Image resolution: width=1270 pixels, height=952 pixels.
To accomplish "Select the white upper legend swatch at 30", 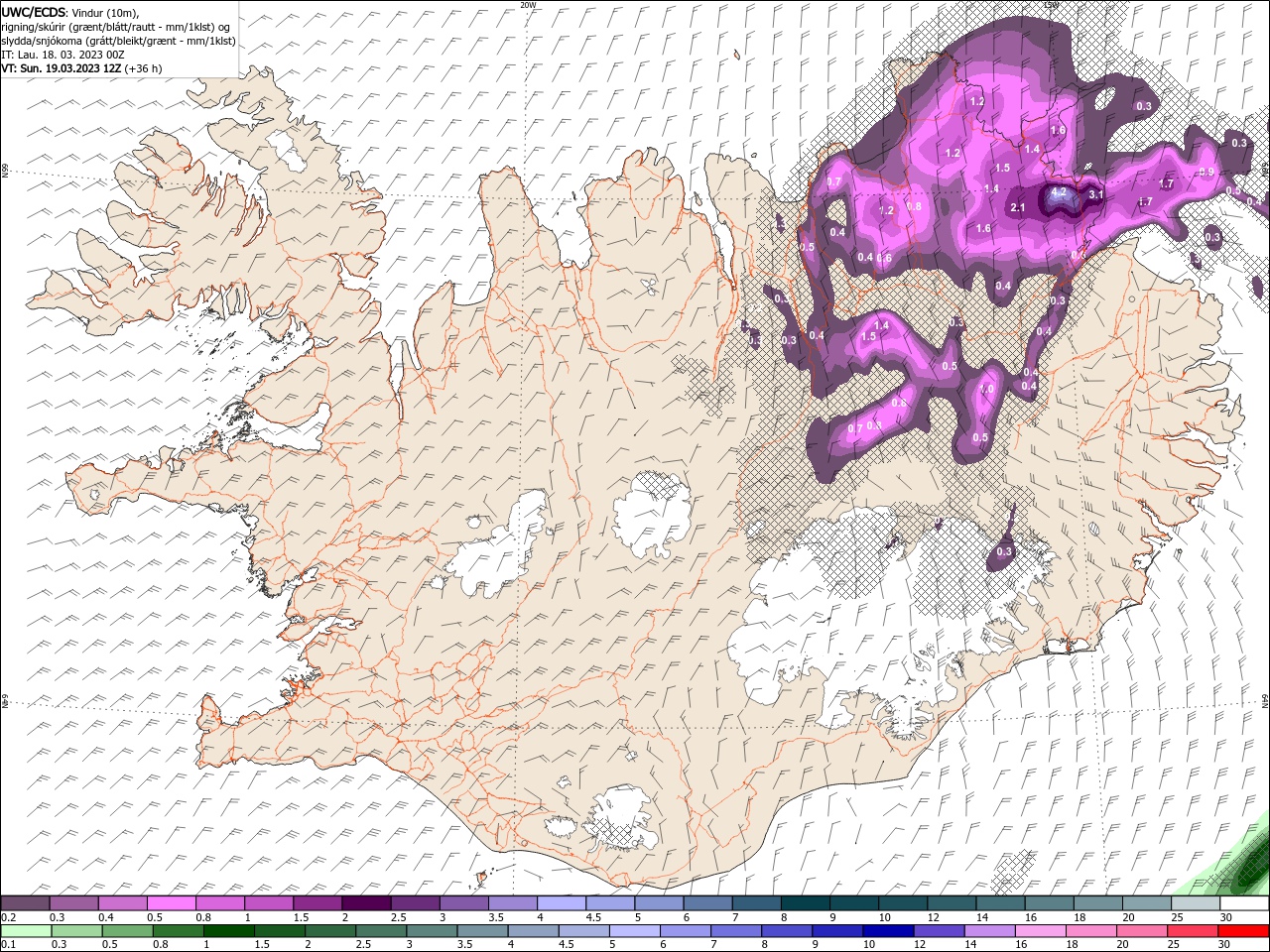I will [x=1244, y=903].
